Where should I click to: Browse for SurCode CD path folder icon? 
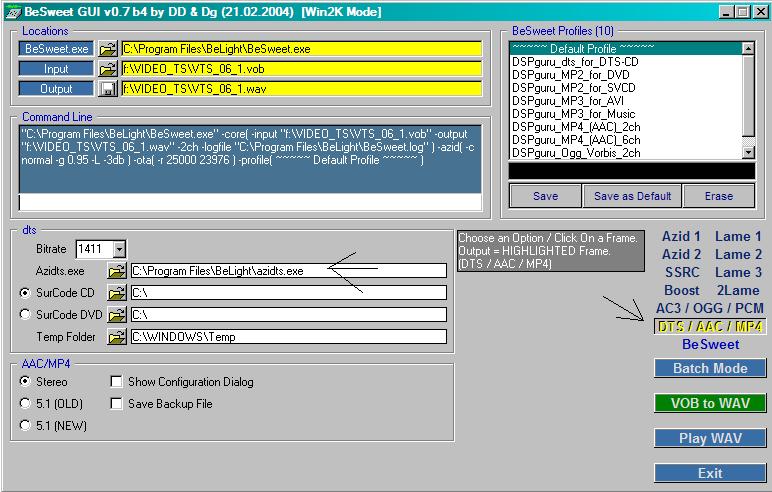coord(117,293)
